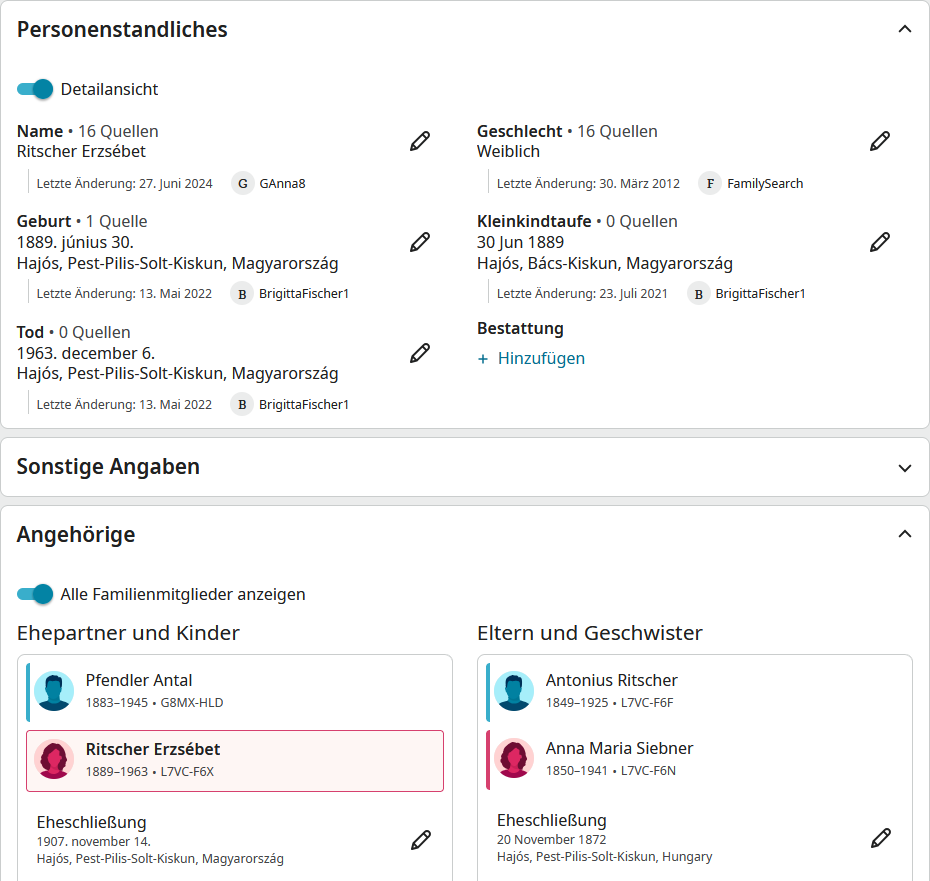Click pencil icon next to Kleinkindtaufe

pyautogui.click(x=880, y=242)
